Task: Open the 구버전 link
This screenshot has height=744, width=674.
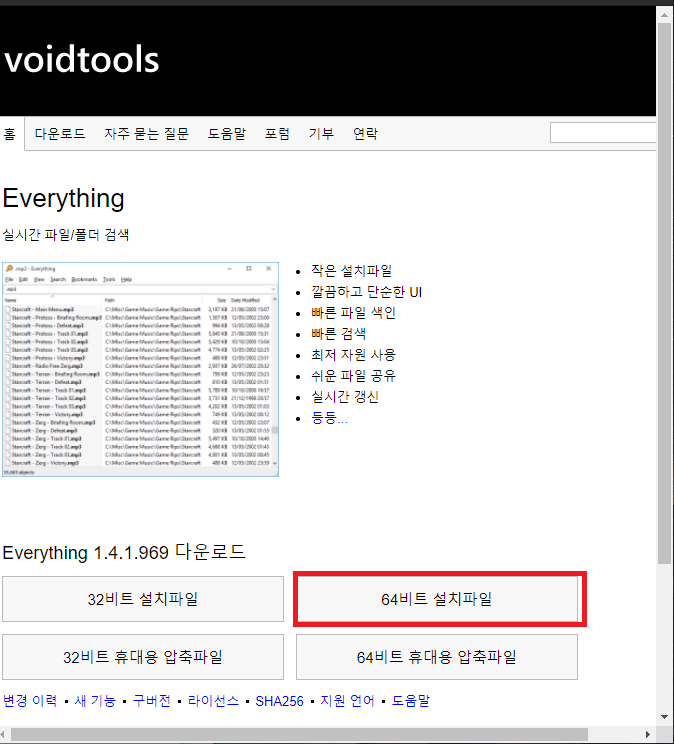Action: click(151, 701)
